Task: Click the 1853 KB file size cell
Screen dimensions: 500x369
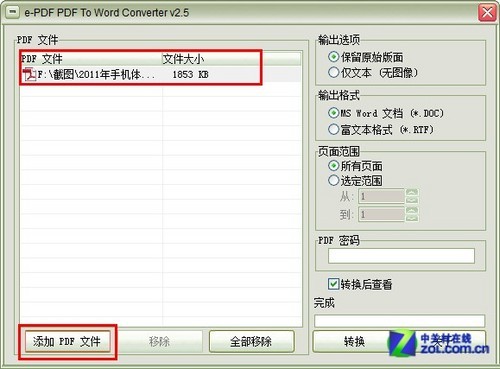Action: pos(190,74)
